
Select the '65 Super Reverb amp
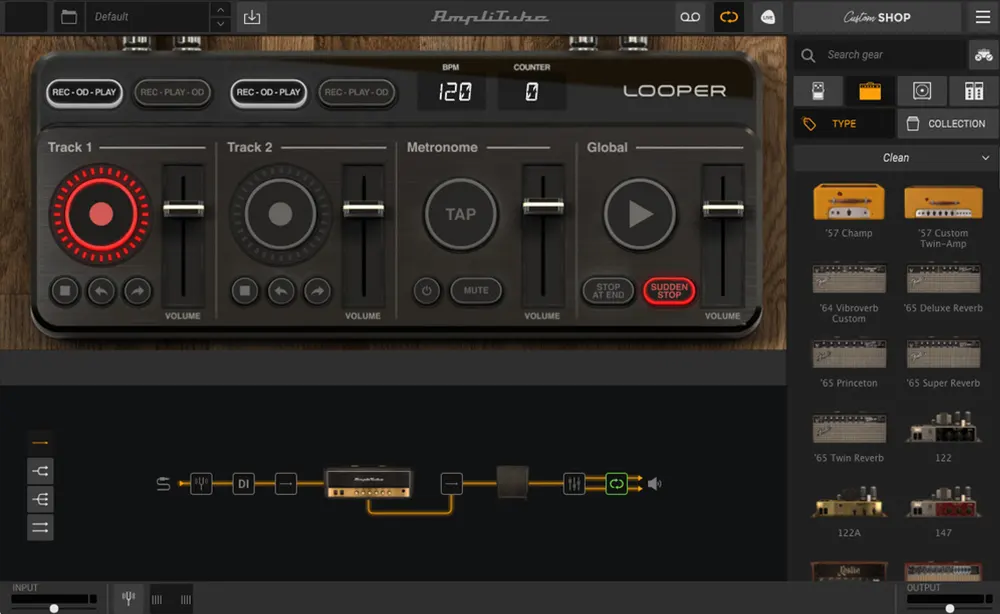point(943,353)
